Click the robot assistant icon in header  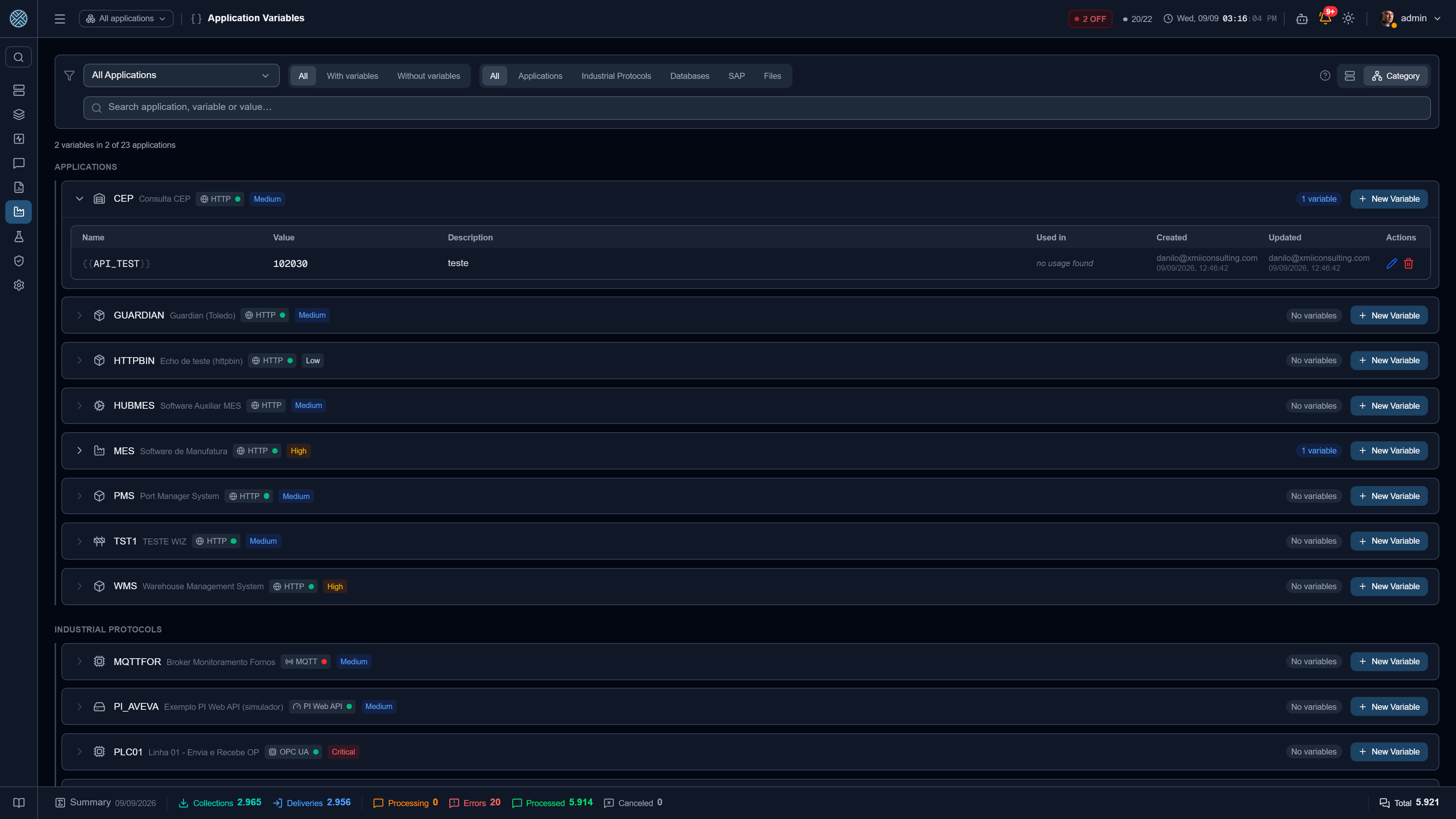(x=1302, y=19)
